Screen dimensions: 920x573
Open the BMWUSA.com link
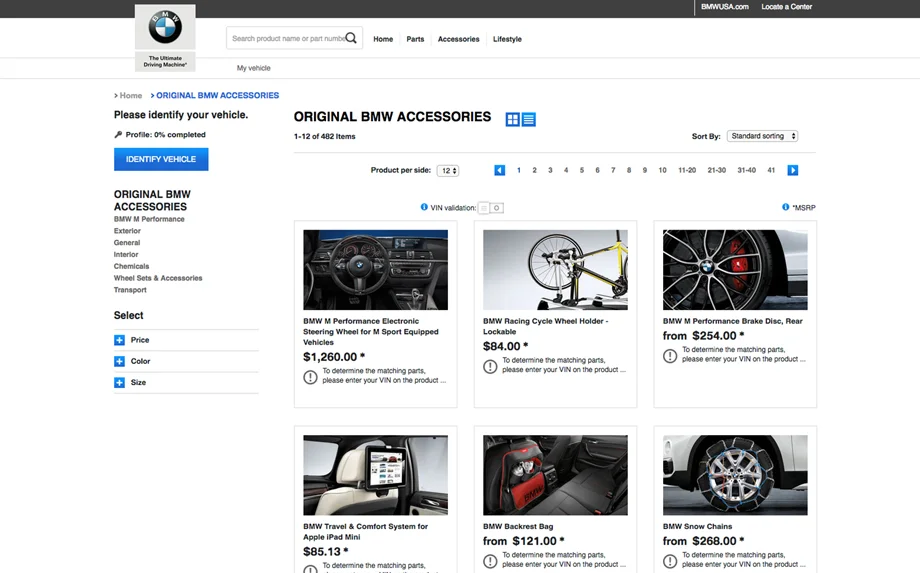[725, 7]
